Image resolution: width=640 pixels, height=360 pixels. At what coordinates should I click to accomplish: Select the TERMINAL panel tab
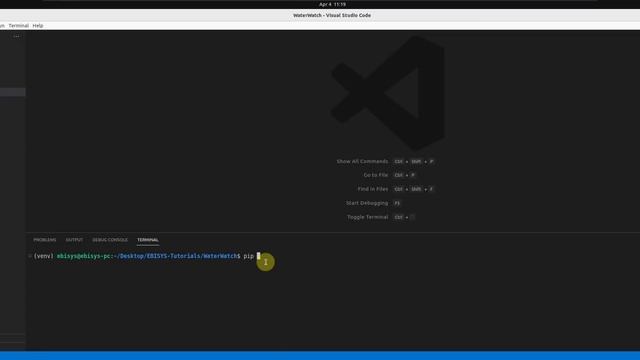[148, 240]
